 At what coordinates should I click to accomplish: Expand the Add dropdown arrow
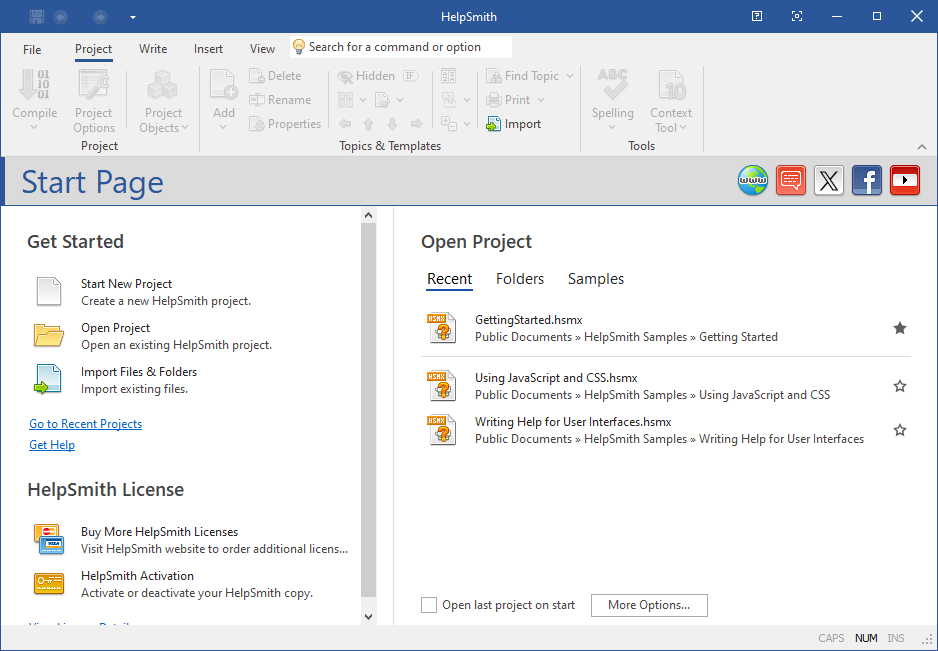[x=223, y=127]
